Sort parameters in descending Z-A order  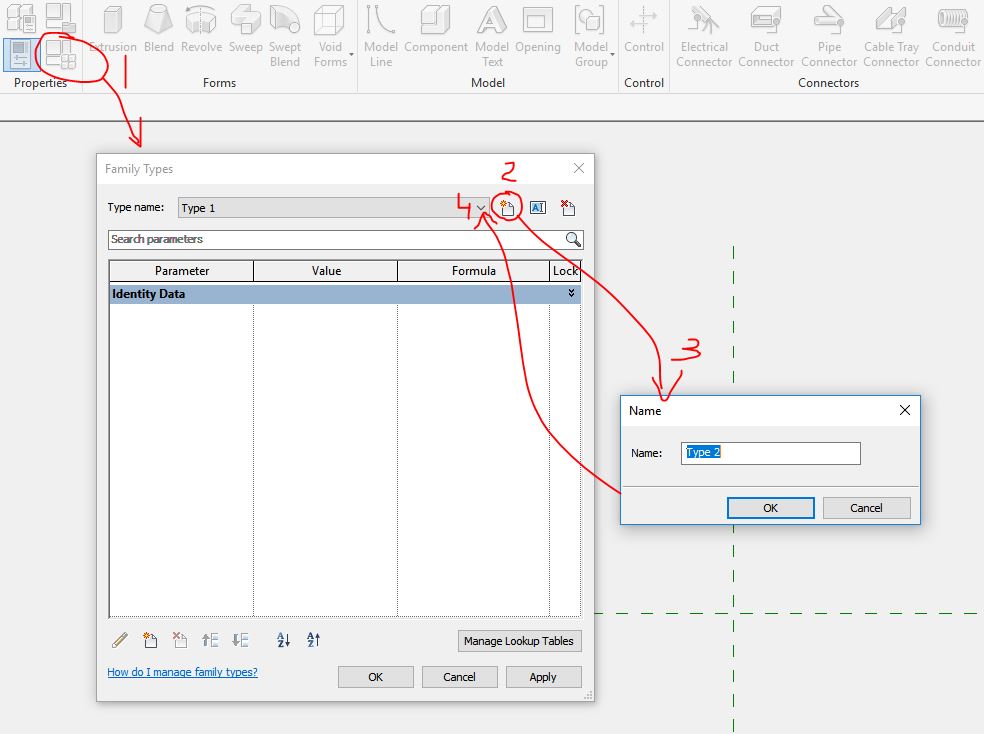pyautogui.click(x=314, y=640)
